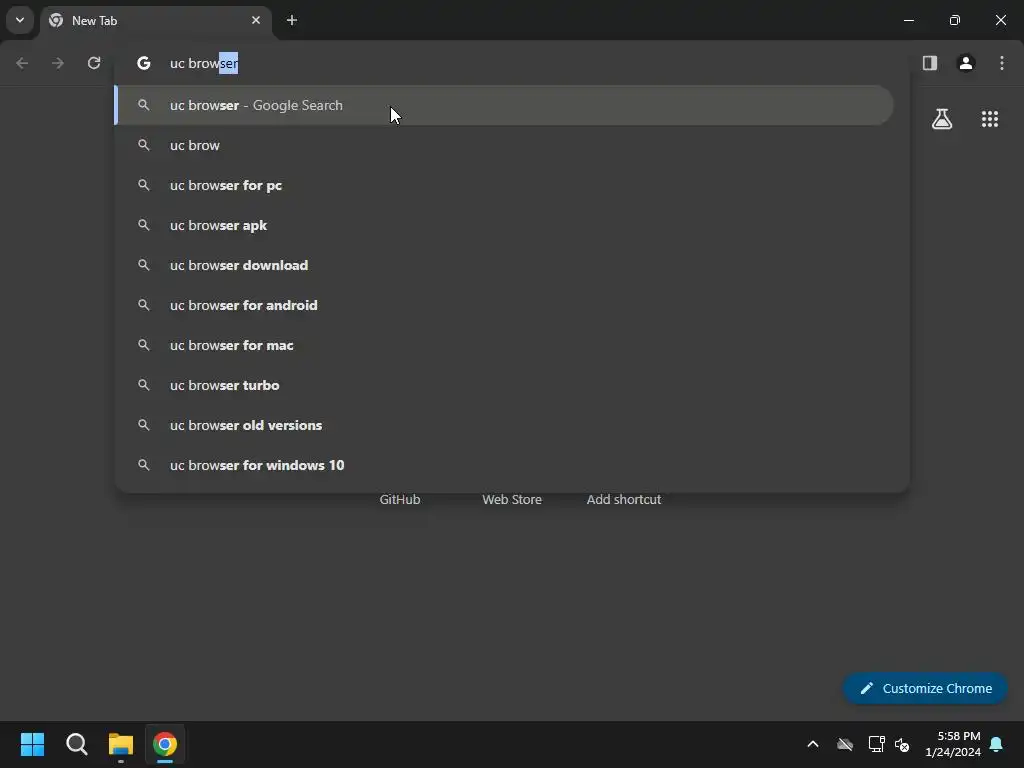Open File Explorer from taskbar

121,744
